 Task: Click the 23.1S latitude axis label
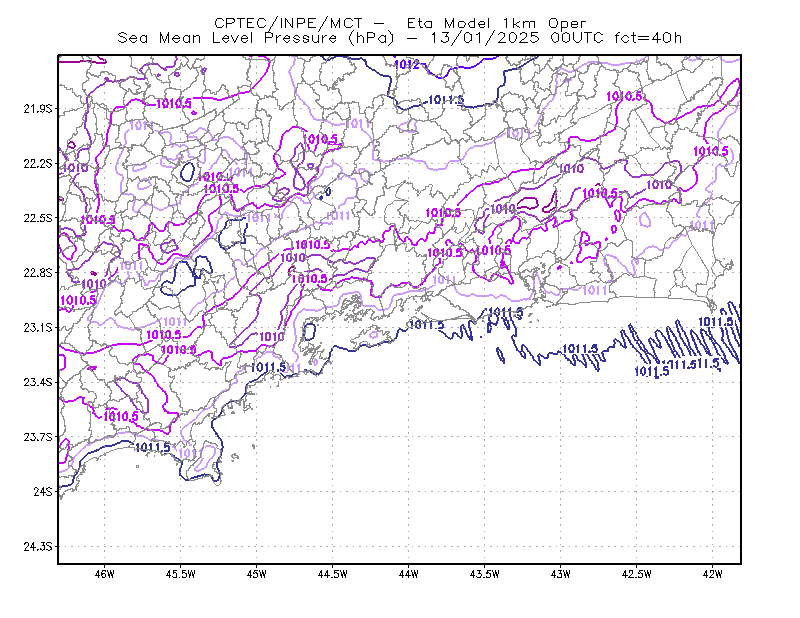tap(38, 327)
